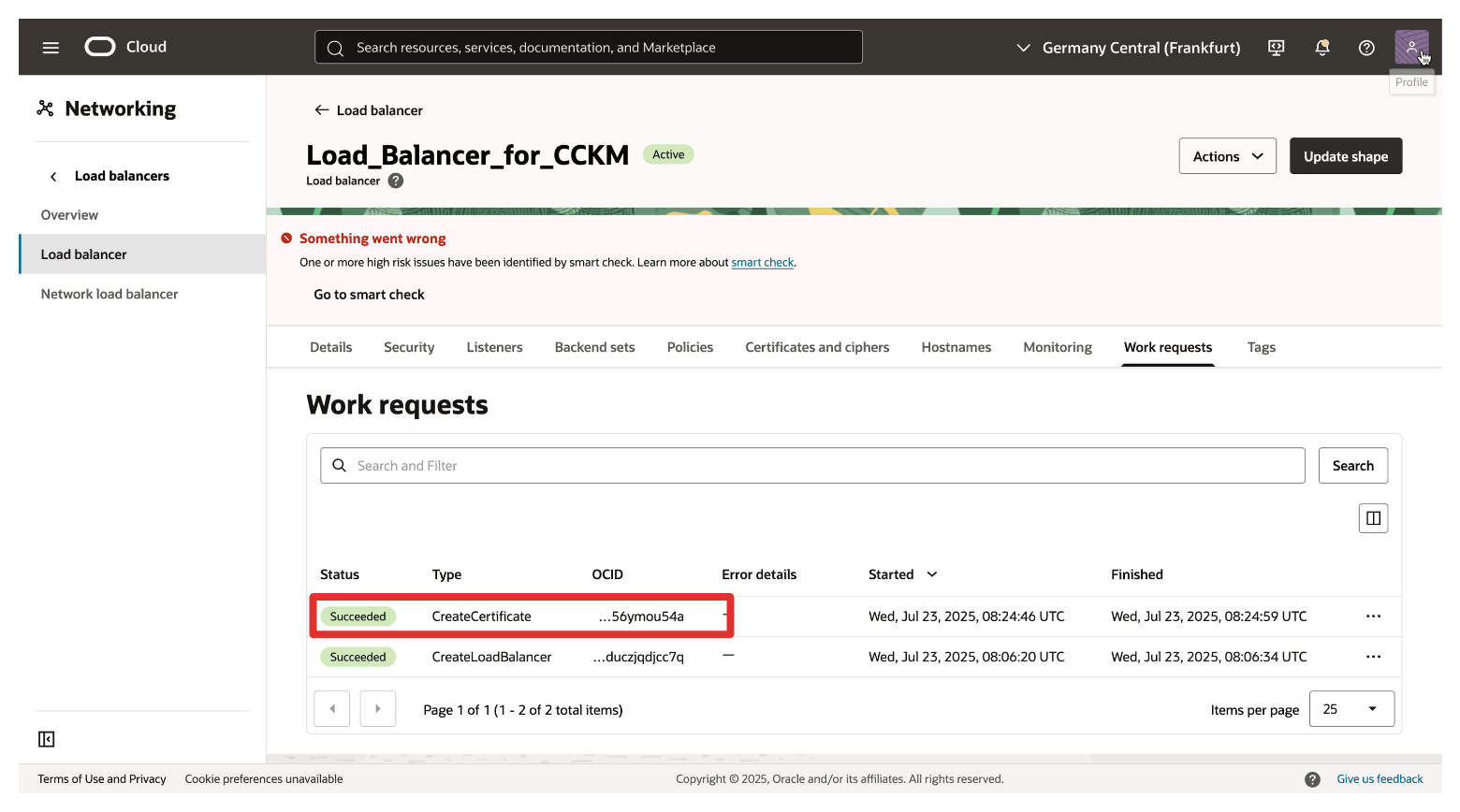
Task: Click the Update shape button
Action: (1346, 156)
